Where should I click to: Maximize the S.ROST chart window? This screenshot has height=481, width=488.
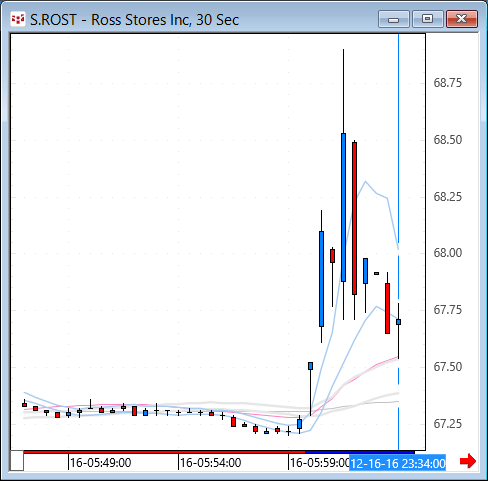pos(428,19)
